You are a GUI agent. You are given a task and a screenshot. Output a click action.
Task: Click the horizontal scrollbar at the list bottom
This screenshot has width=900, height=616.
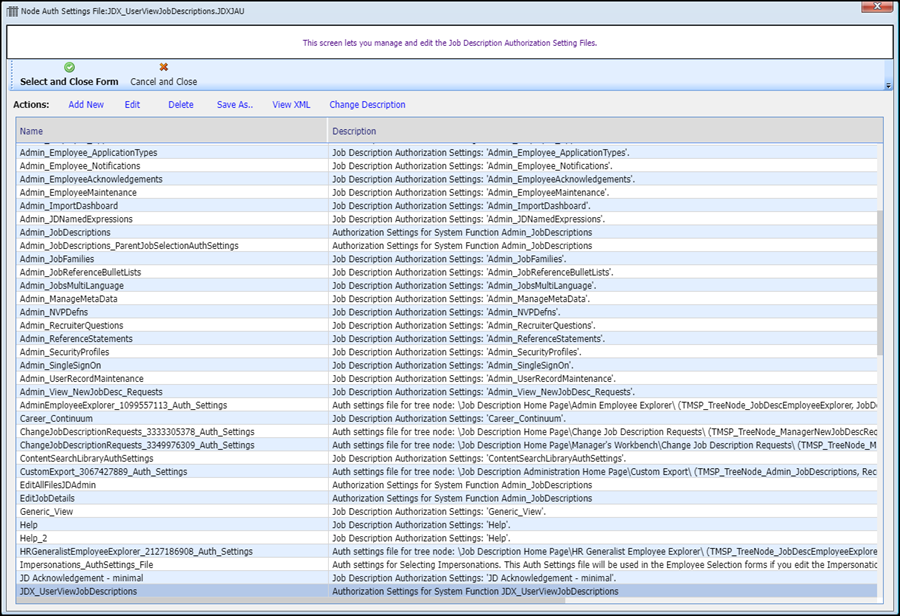point(290,600)
